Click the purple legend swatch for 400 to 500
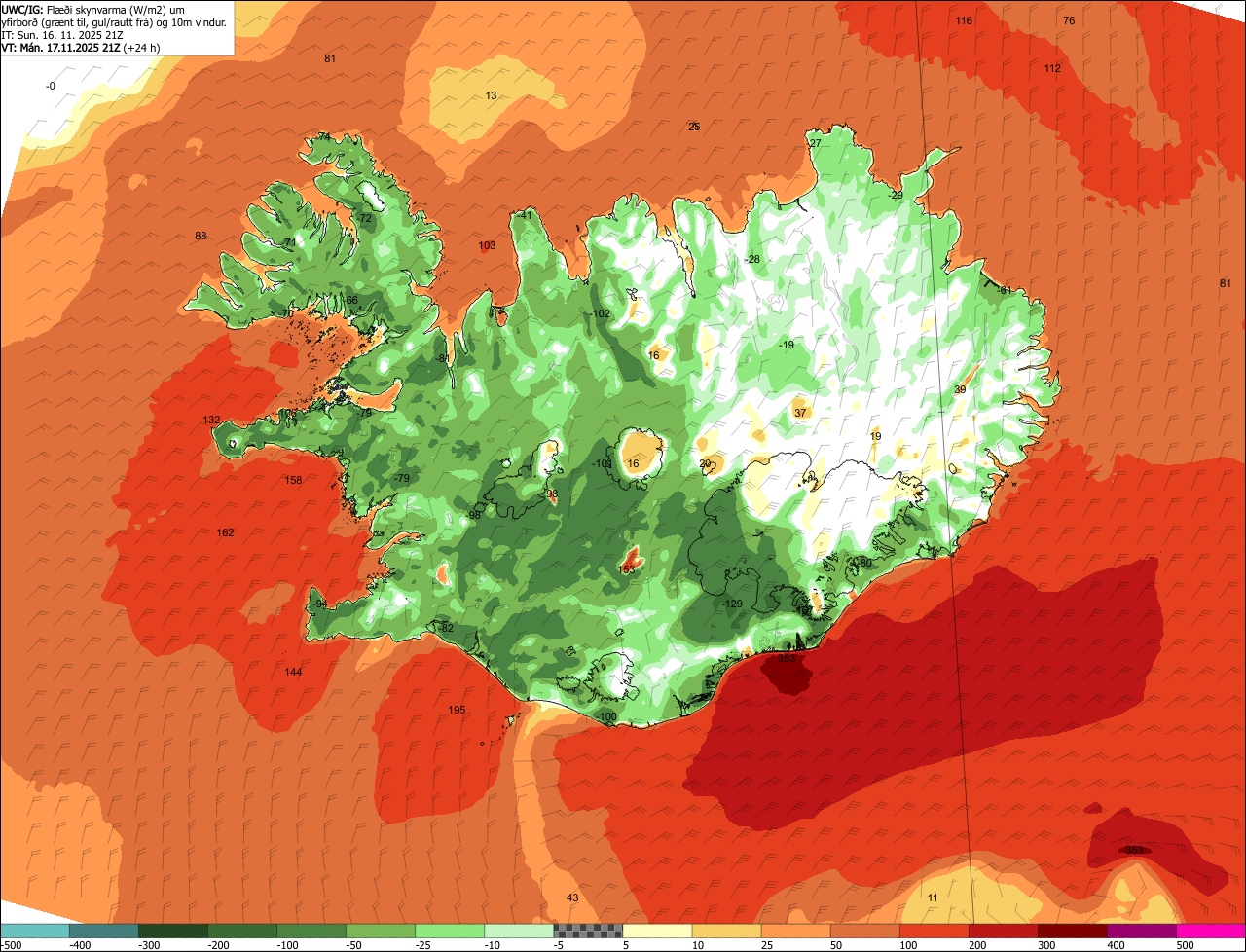Image resolution: width=1246 pixels, height=952 pixels. (1140, 931)
